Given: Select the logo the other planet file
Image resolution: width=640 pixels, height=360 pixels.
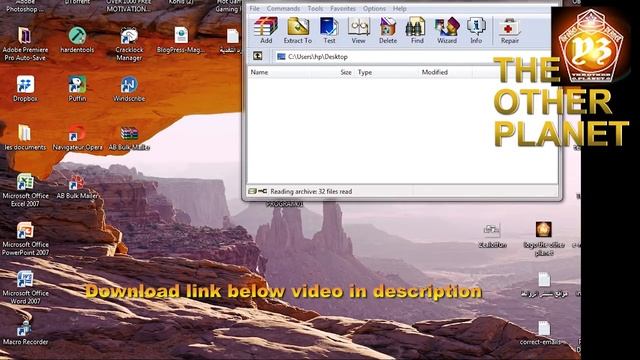Looking at the screenshot, I should 544,239.
